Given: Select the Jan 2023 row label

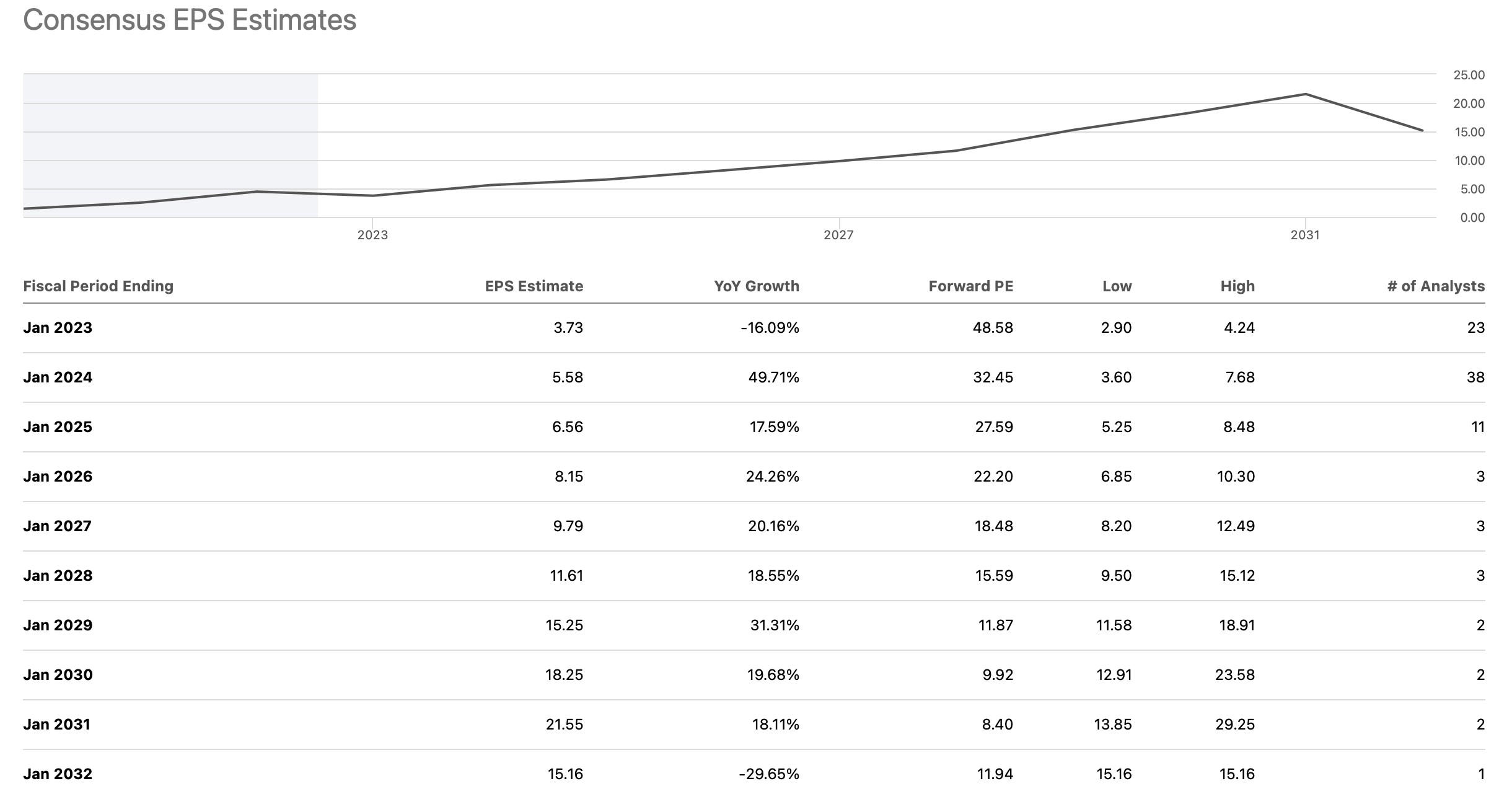Looking at the screenshot, I should pos(58,328).
